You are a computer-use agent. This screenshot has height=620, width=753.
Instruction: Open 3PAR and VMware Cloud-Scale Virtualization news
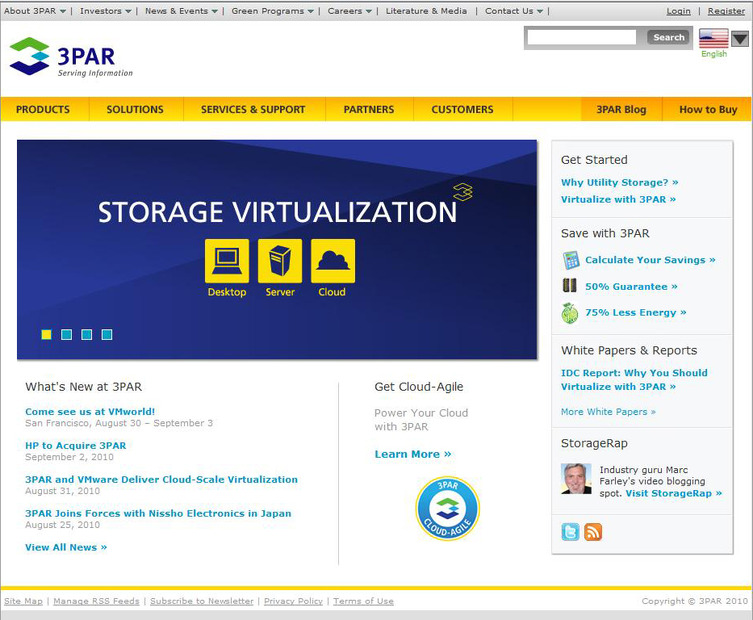tap(161, 479)
